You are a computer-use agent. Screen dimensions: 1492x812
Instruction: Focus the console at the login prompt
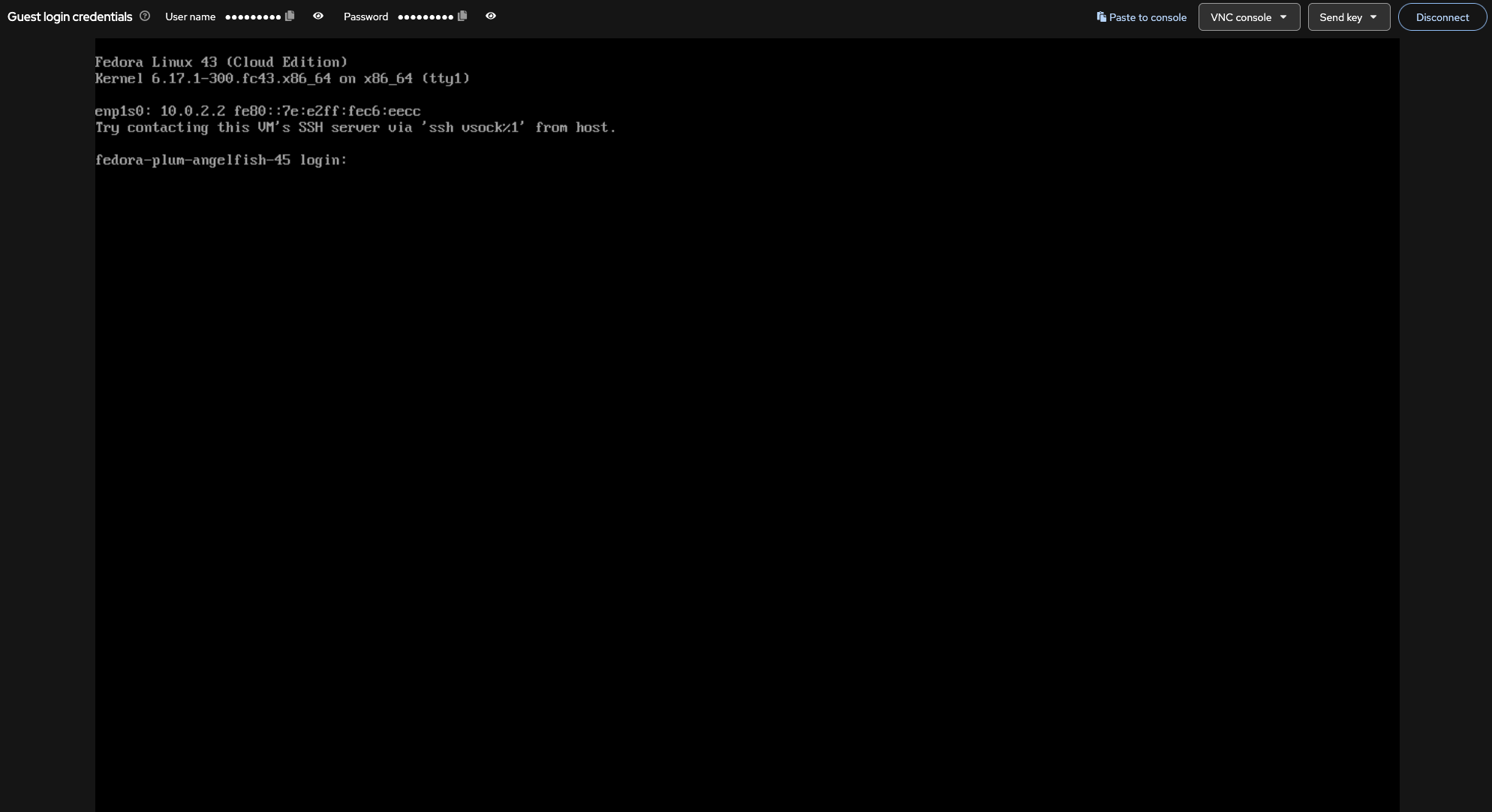pos(221,160)
